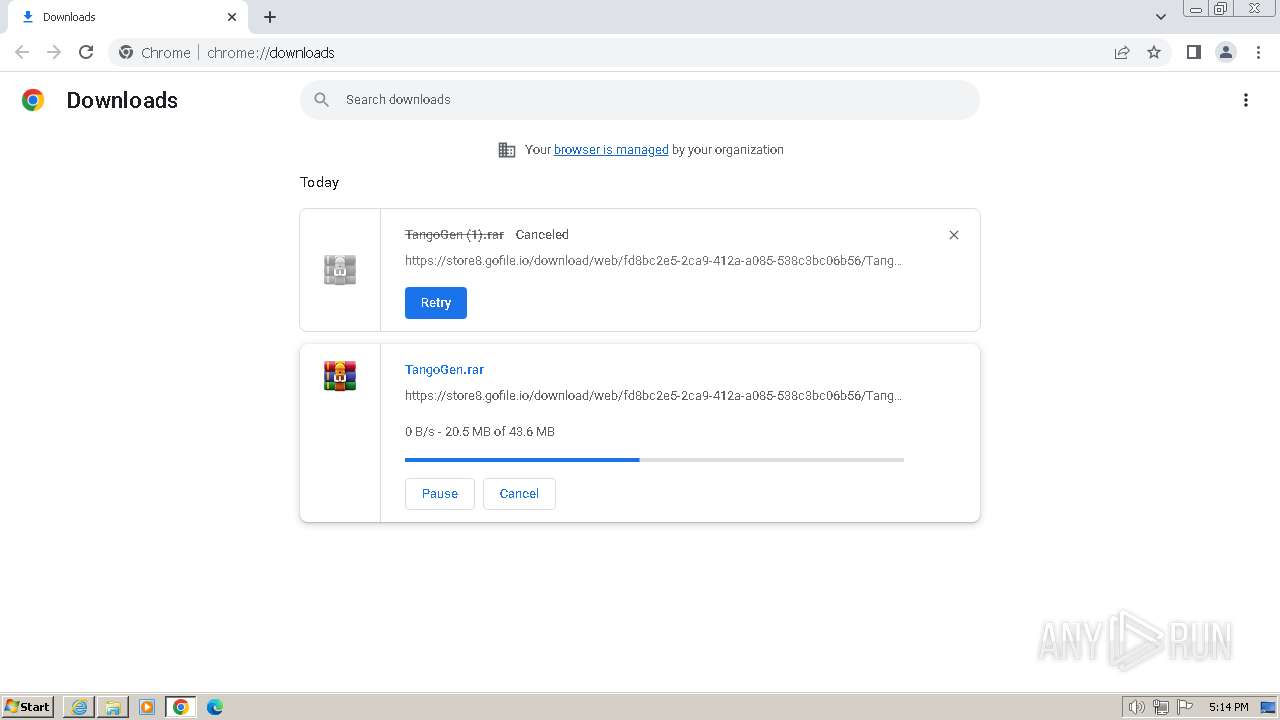Open the Windows Start menu
This screenshot has height=720, width=1280.
[x=28, y=707]
